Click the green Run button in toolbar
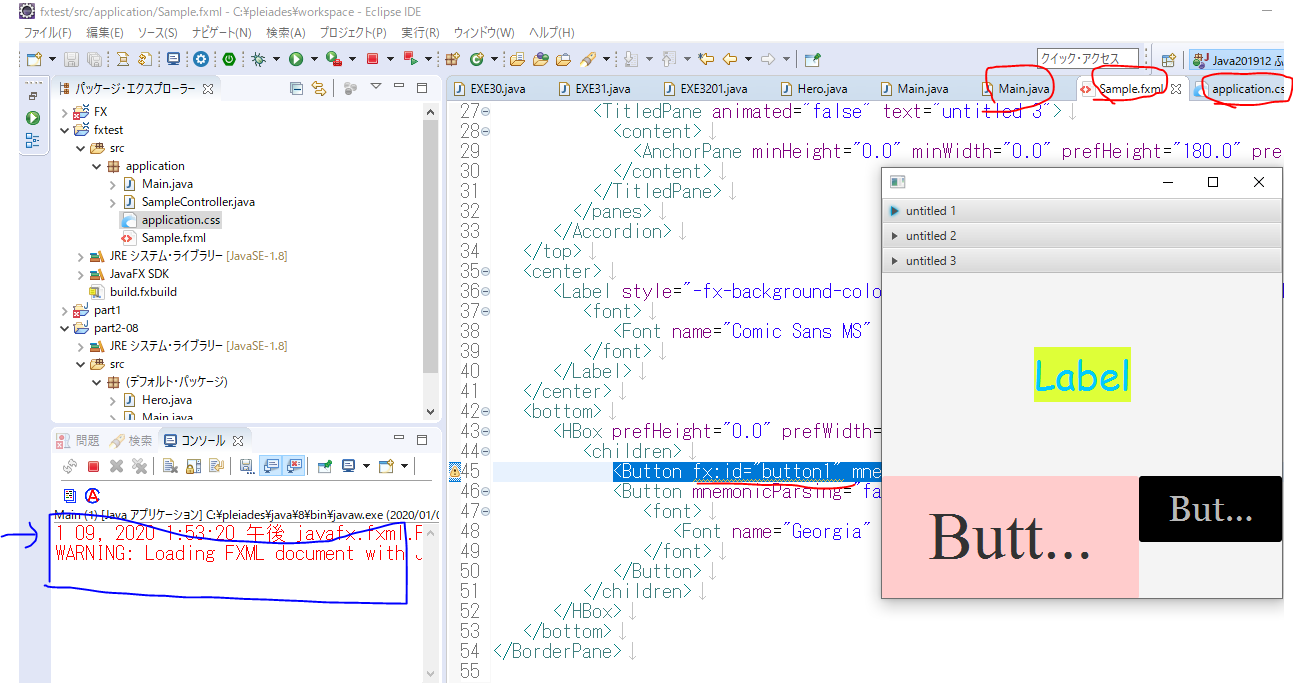The width and height of the screenshot is (1293, 683). tap(296, 59)
